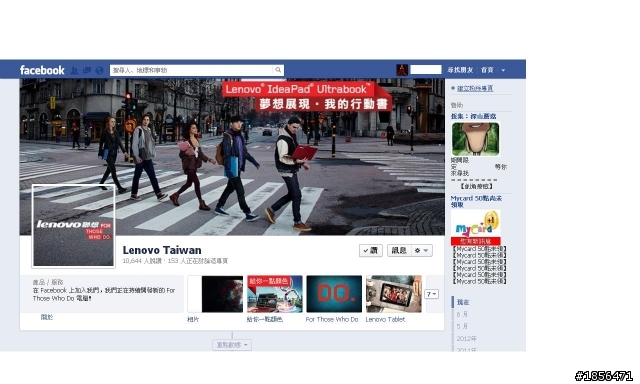Click the search magnifier icon

click(278, 70)
